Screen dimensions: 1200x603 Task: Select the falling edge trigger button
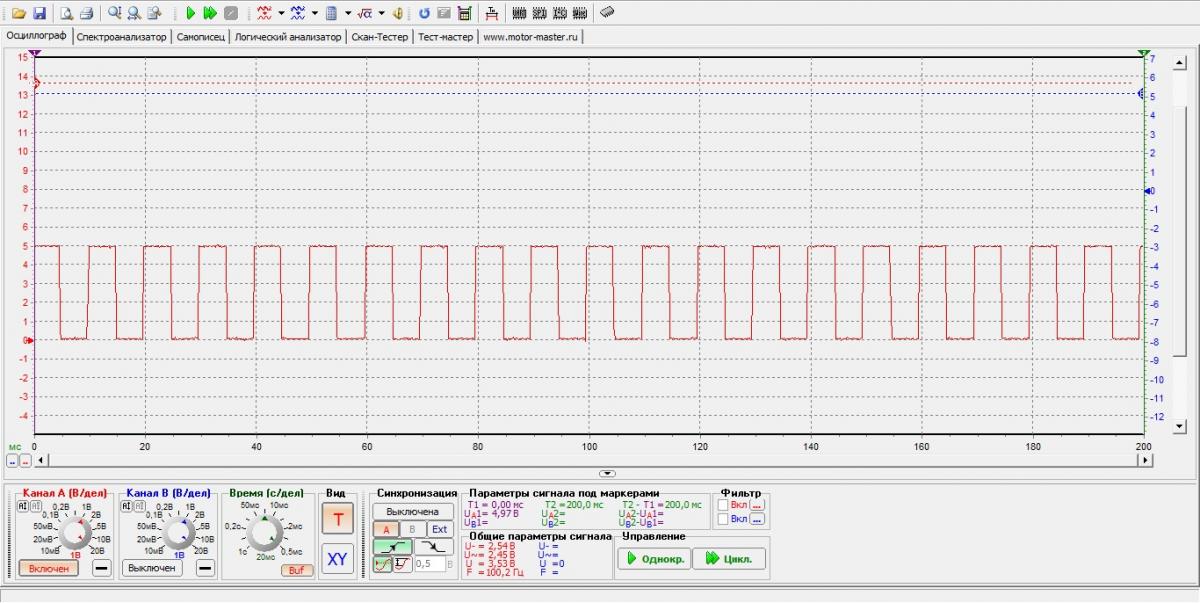(x=436, y=547)
